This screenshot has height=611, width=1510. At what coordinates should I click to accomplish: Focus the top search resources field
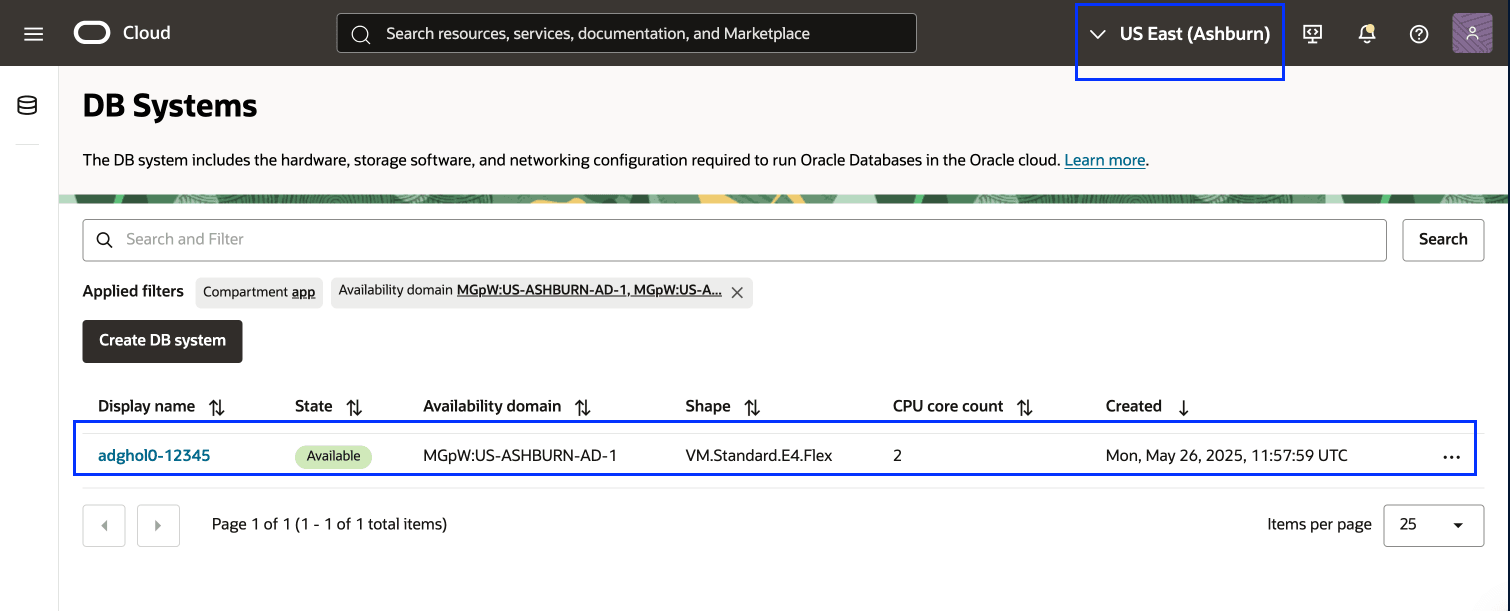(627, 33)
